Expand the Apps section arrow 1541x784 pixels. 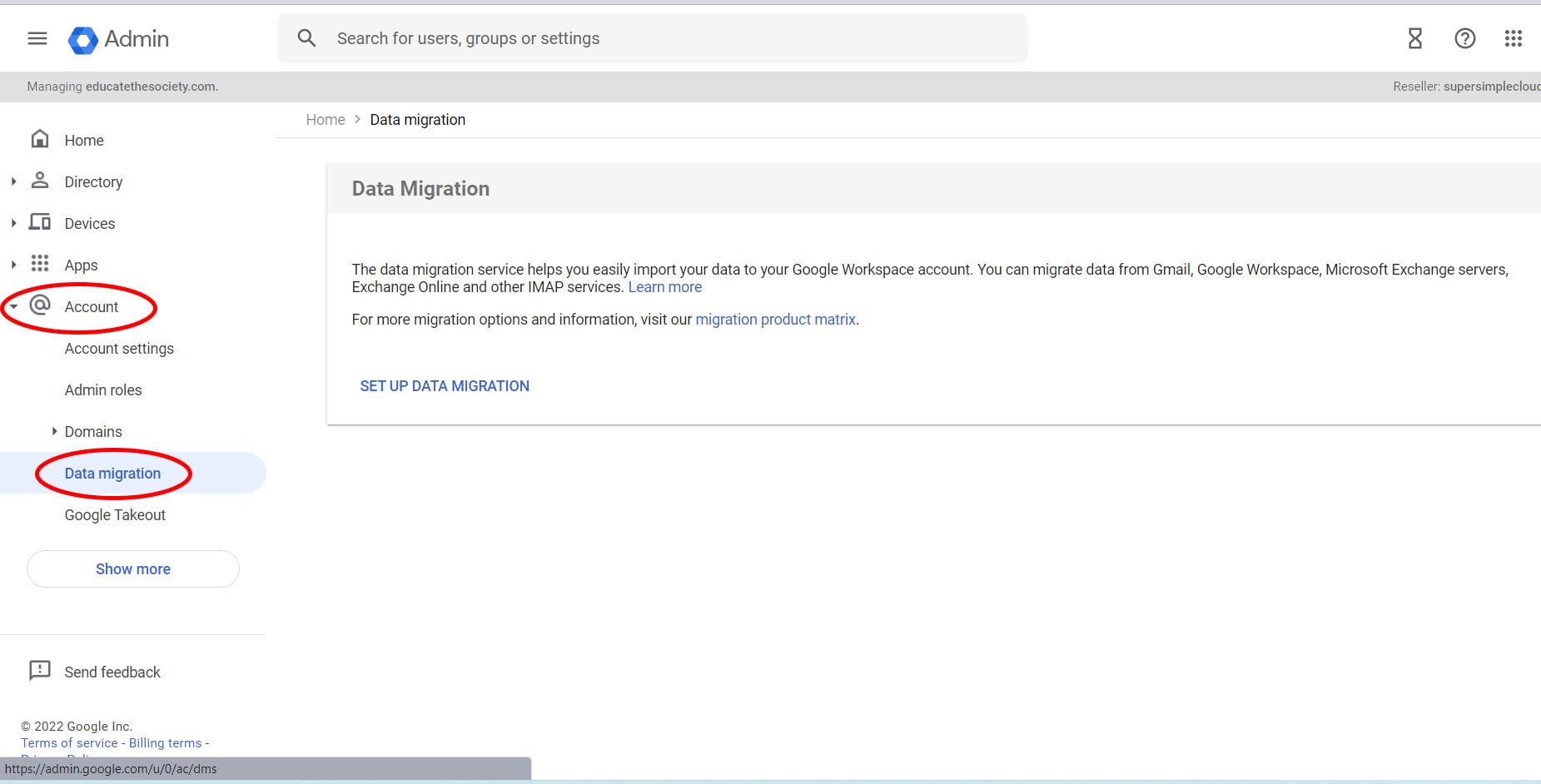coord(13,265)
